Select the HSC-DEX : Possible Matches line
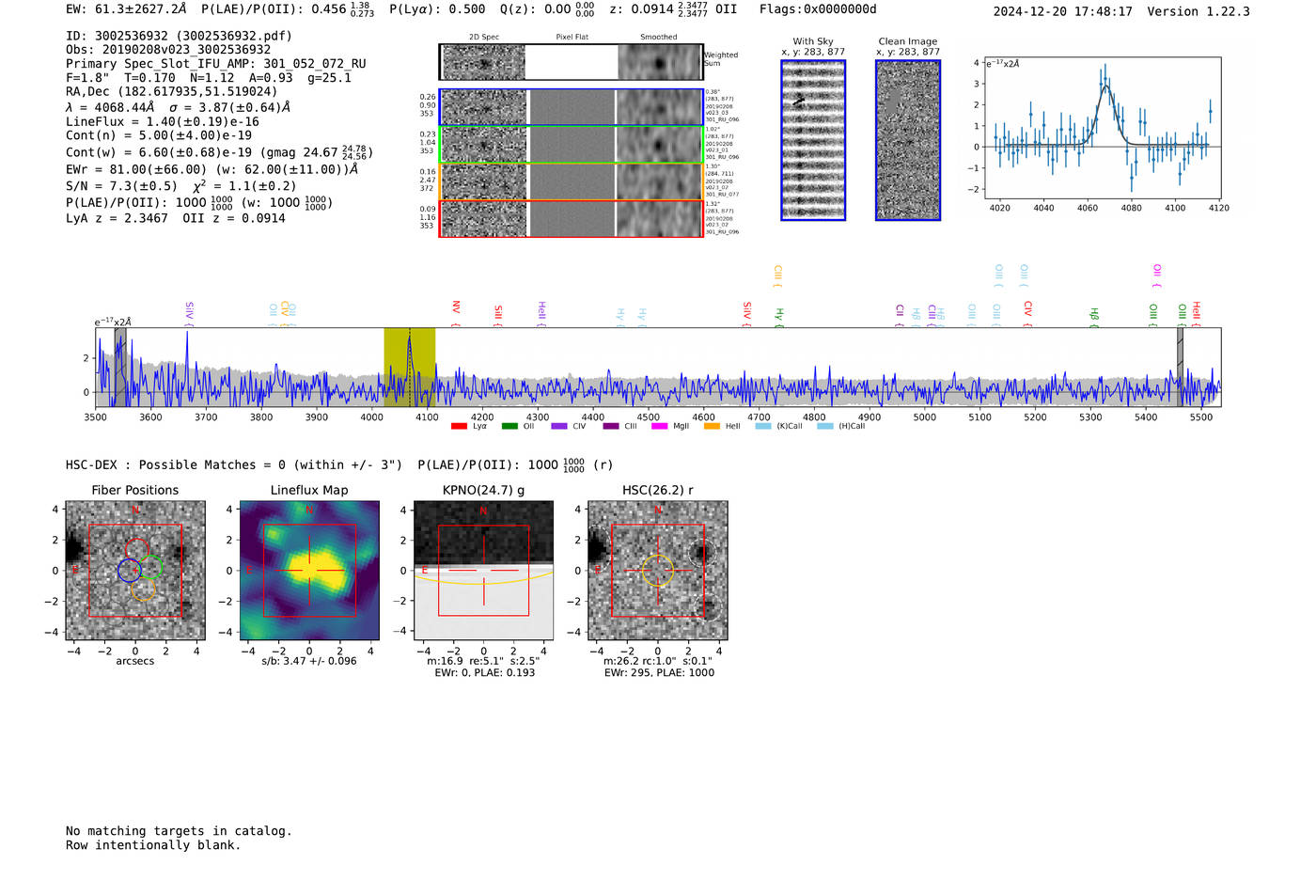Viewport: 1316px width, 896px height. pos(339,464)
